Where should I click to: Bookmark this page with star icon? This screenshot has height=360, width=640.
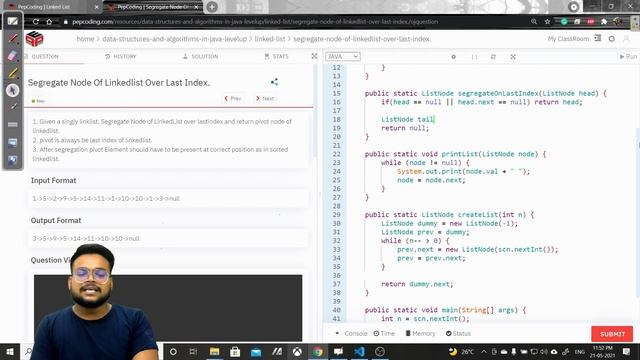coord(547,22)
